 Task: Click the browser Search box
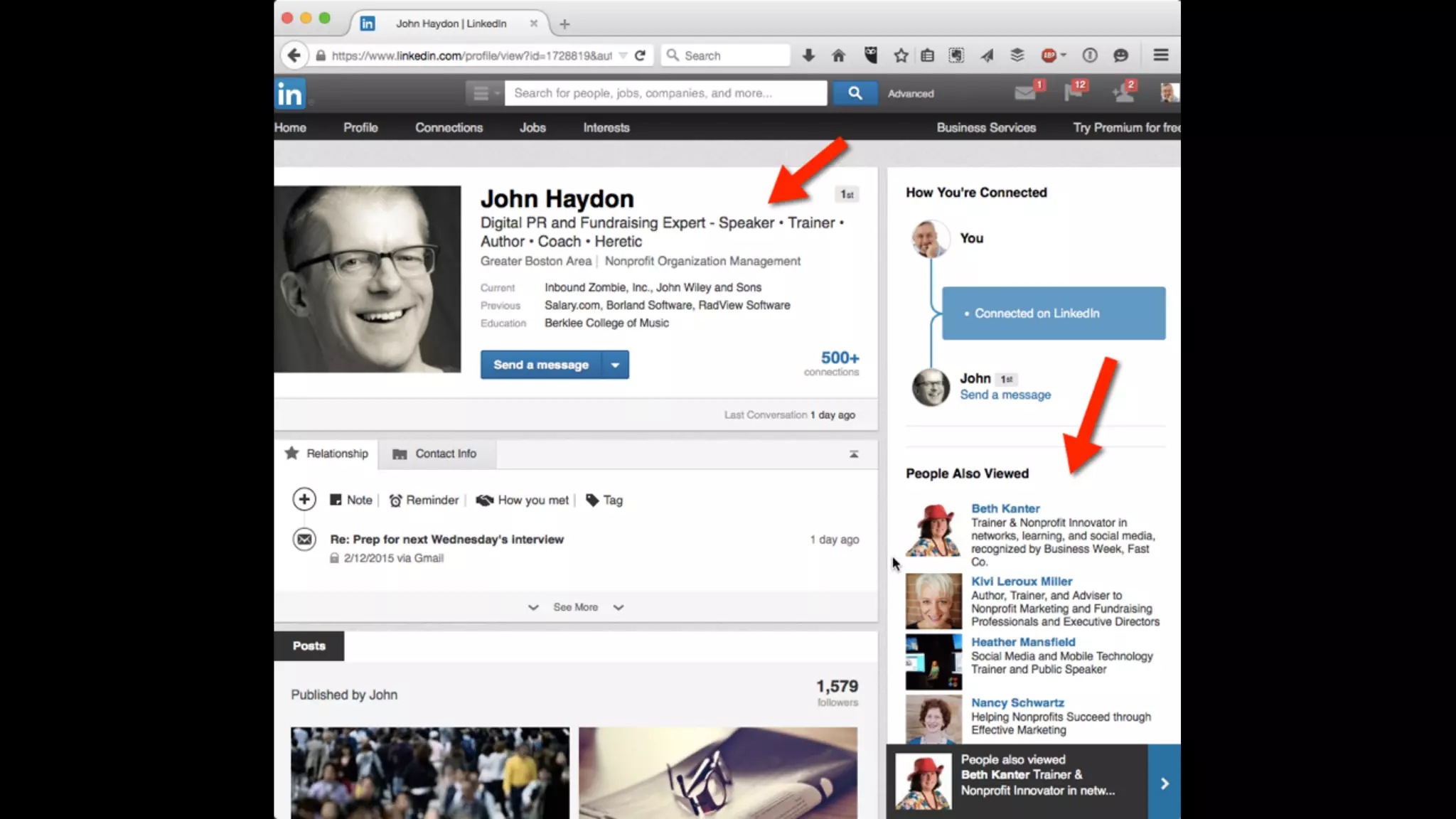[x=726, y=55]
